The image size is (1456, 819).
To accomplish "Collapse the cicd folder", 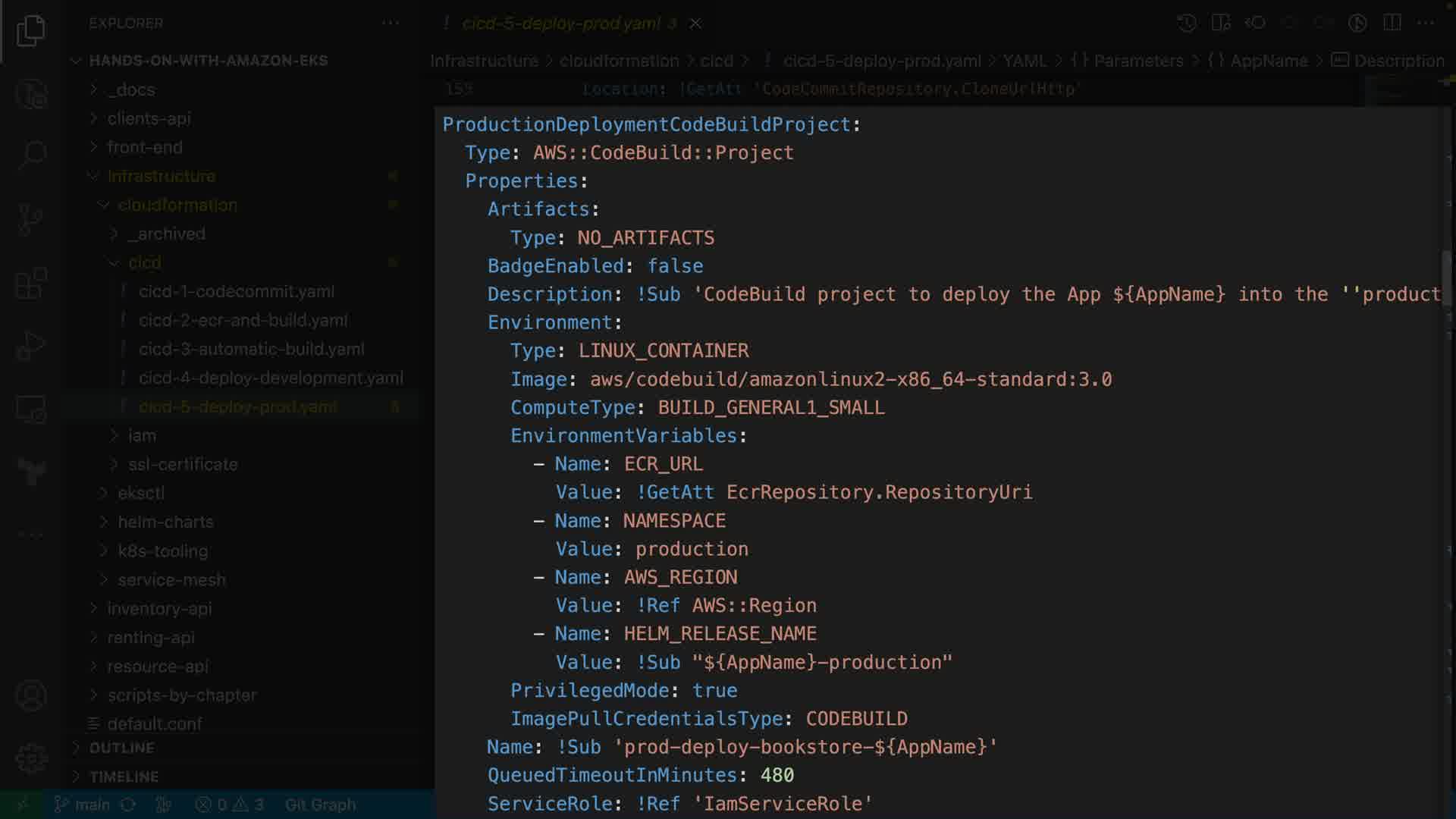I will [x=144, y=262].
